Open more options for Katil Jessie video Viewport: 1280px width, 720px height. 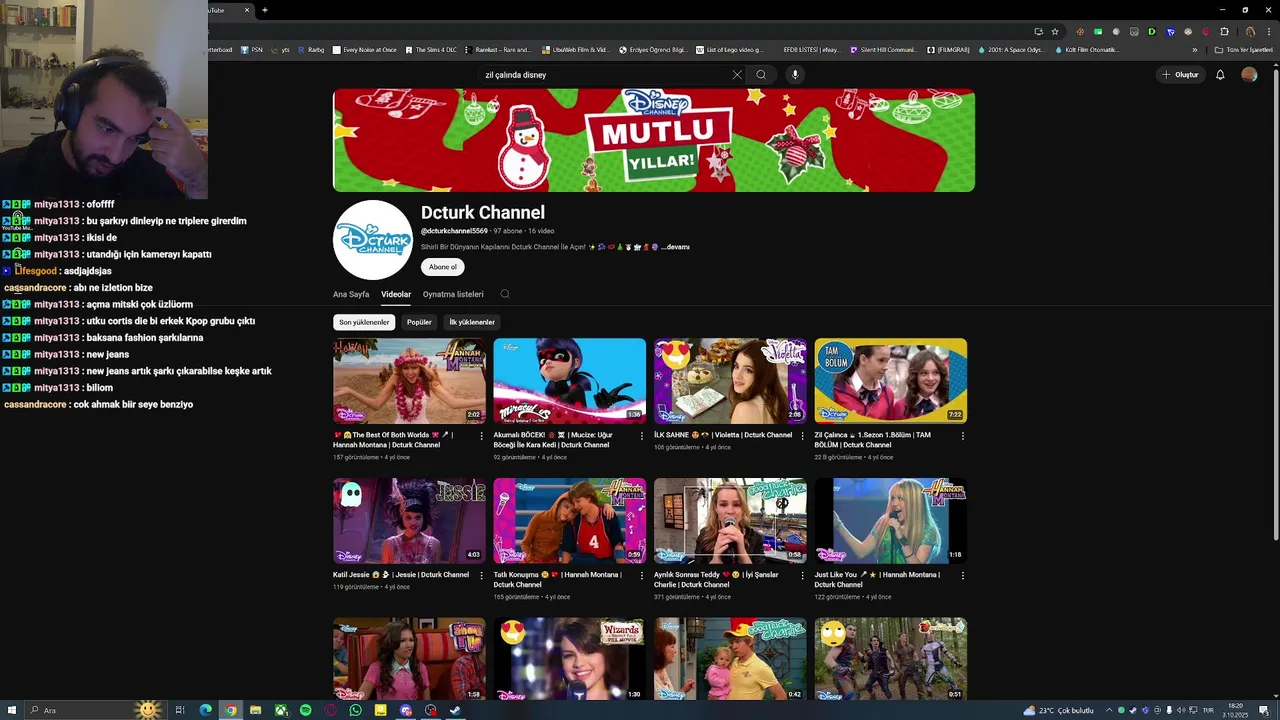481,576
